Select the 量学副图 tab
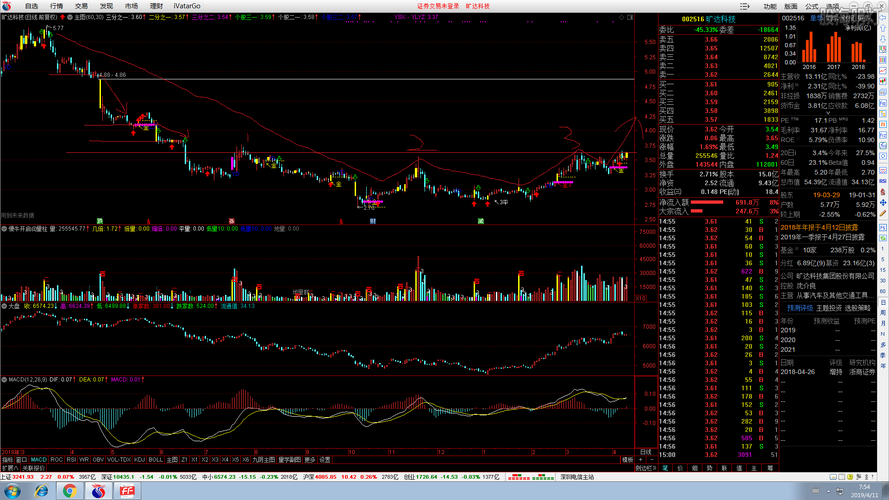Screen dimensions: 889x500 [290, 459]
